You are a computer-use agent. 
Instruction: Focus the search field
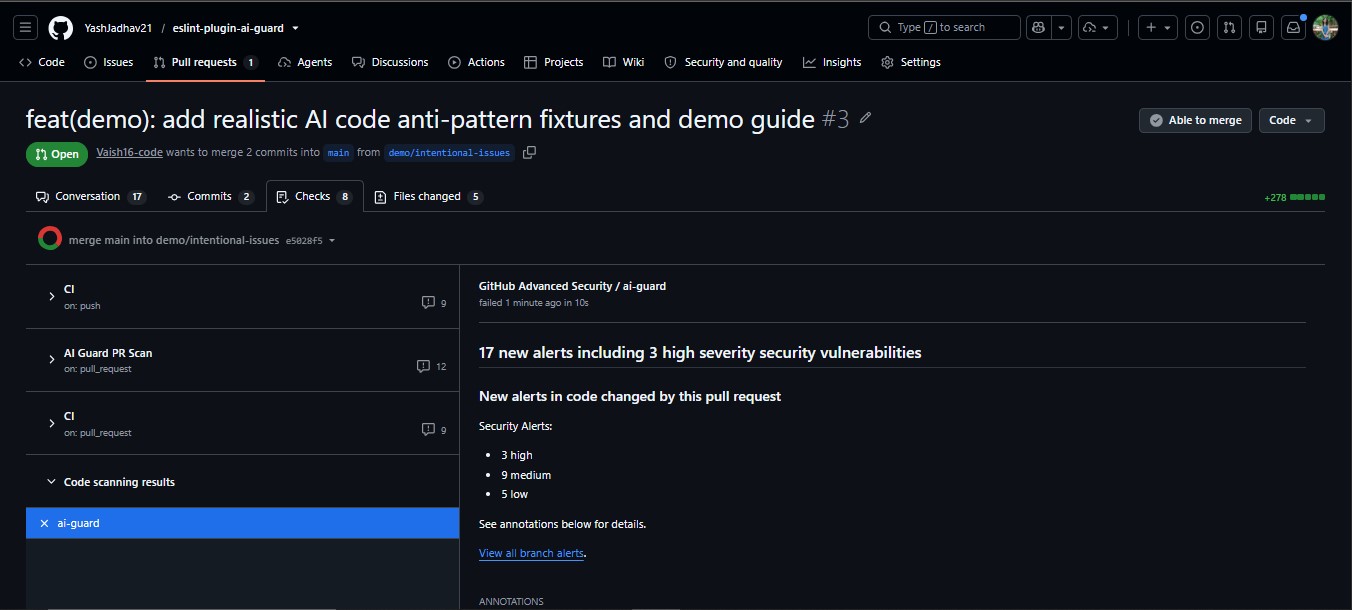(944, 27)
